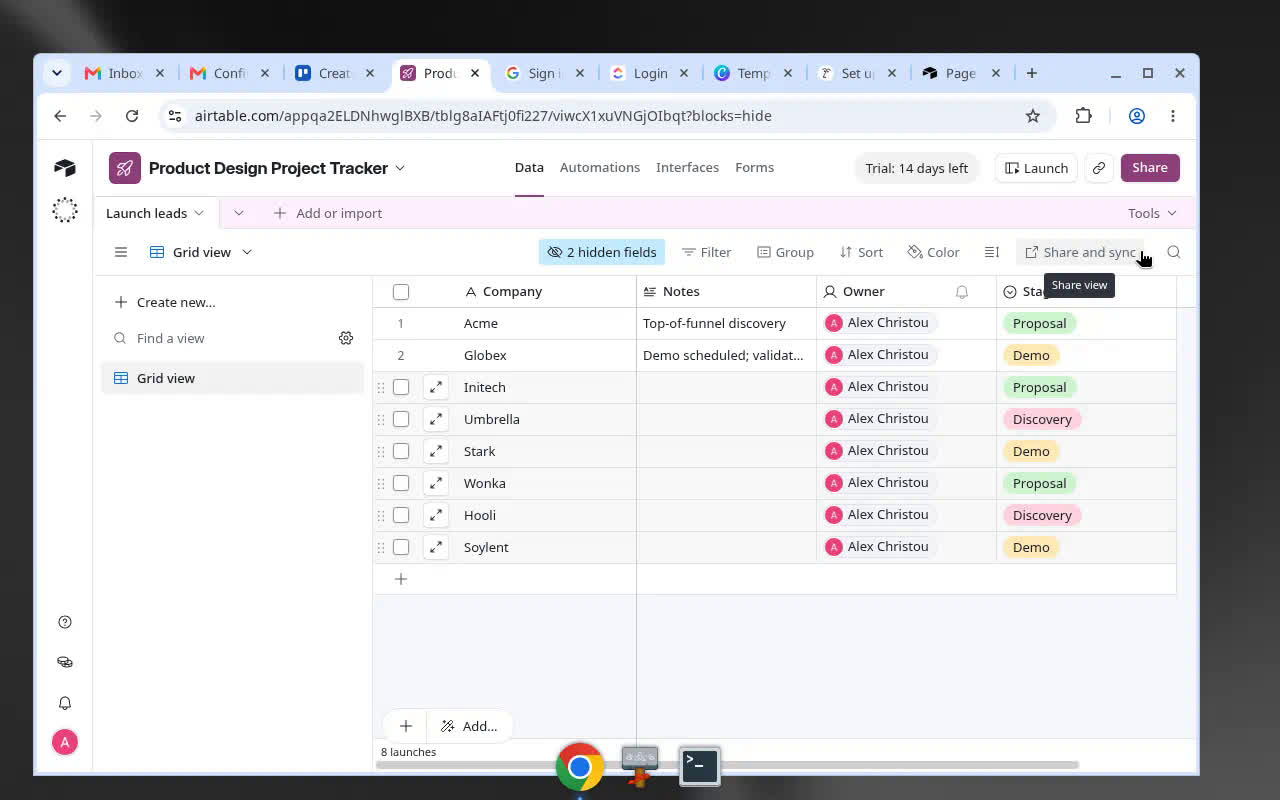This screenshot has width=1280, height=800.
Task: Open Chrome from the taskbar
Action: tap(580, 767)
